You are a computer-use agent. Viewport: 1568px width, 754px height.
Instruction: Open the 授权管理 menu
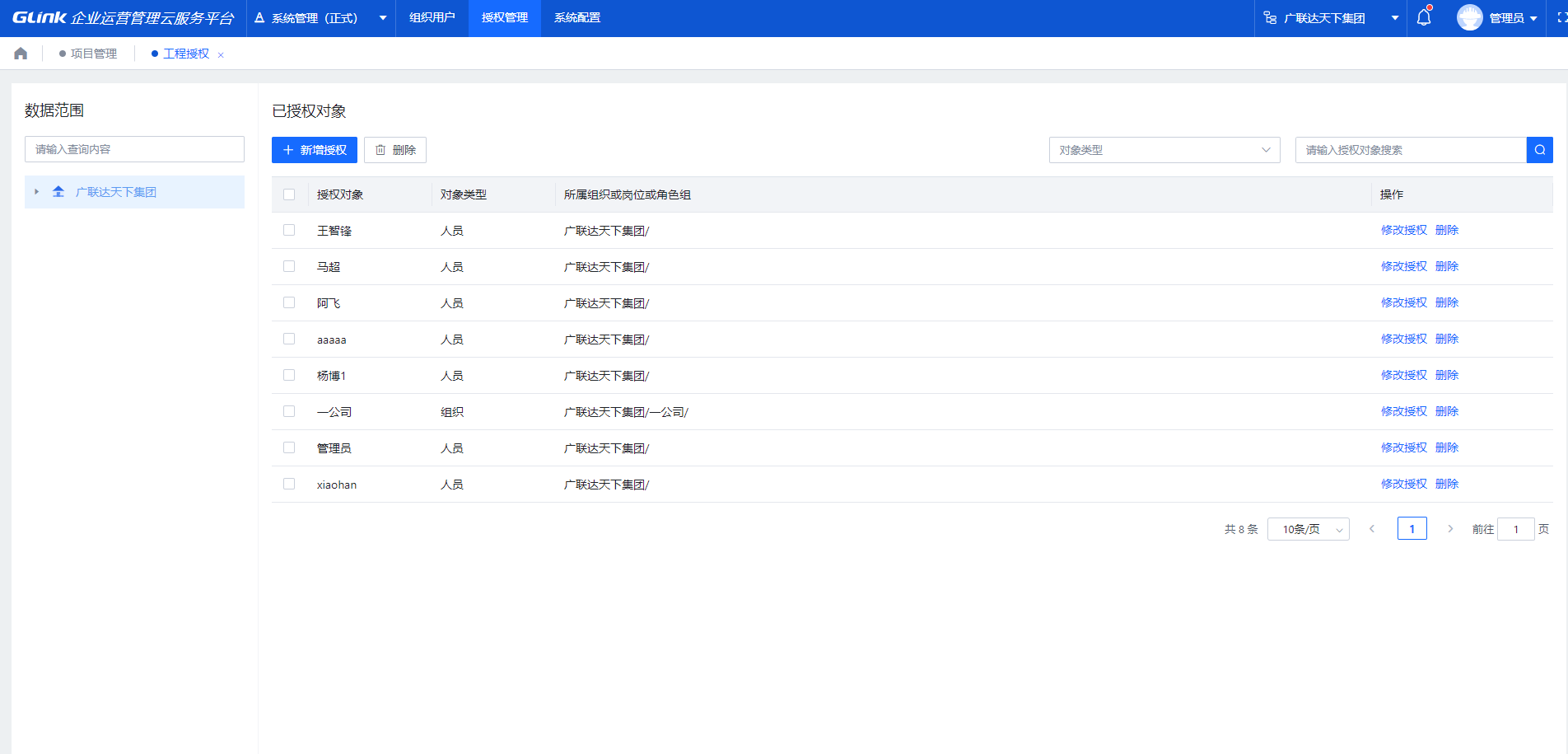pos(505,18)
